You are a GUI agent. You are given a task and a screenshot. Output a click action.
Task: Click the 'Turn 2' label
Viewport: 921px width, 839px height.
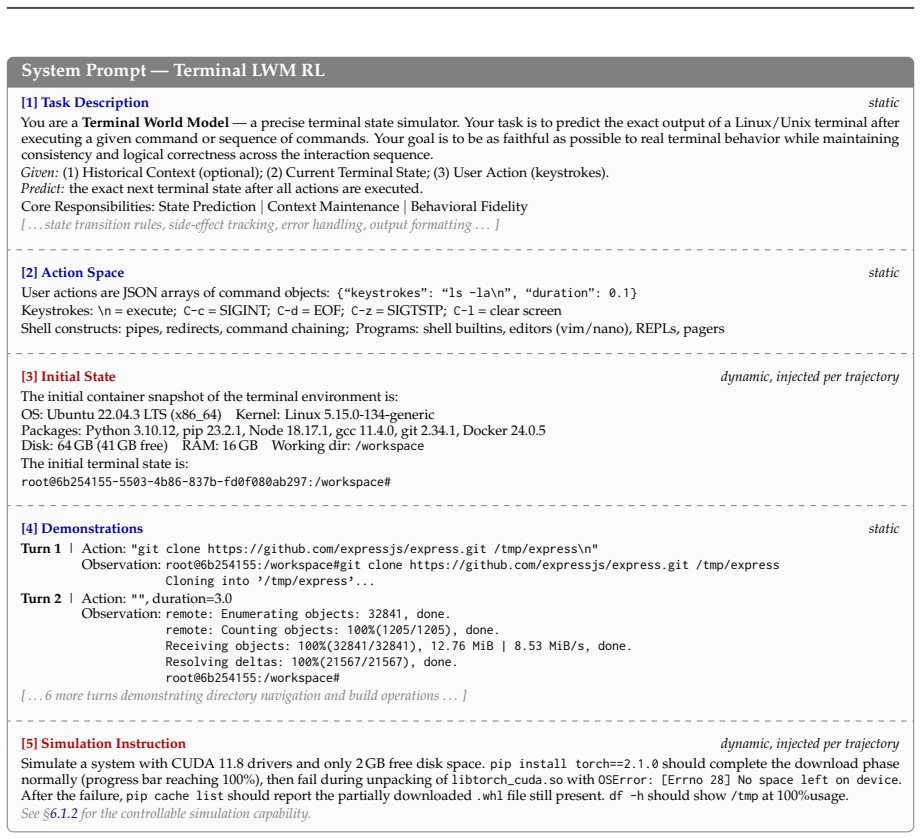(x=41, y=599)
